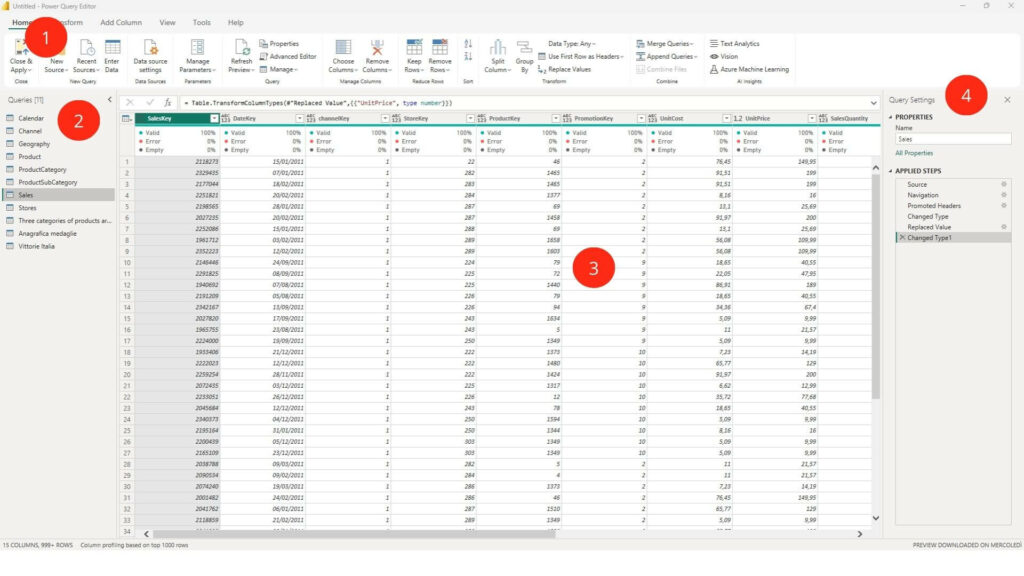Click Merge Queries
This screenshot has width=1024, height=576.
(x=665, y=44)
